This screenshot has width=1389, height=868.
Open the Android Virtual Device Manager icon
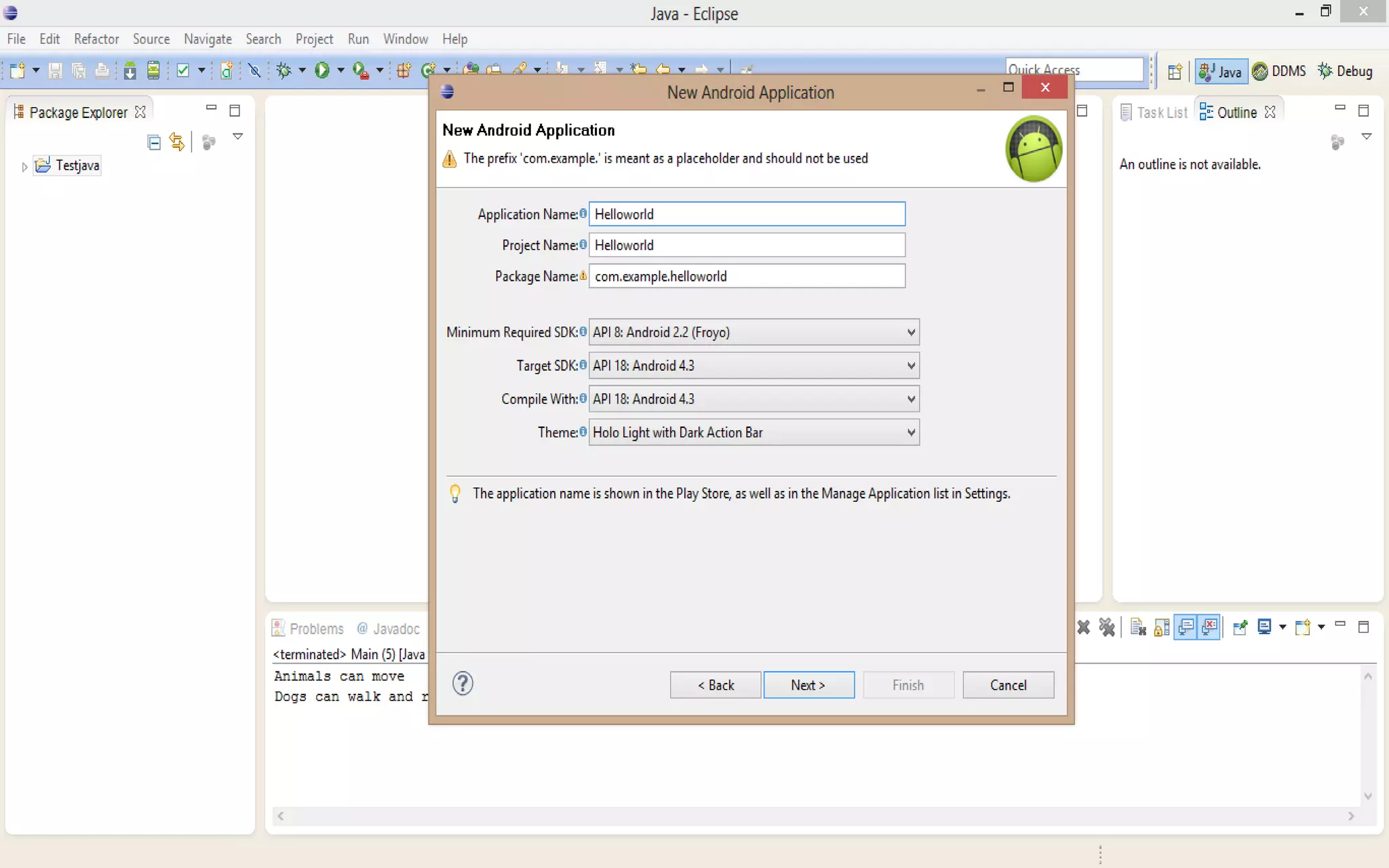[x=153, y=70]
